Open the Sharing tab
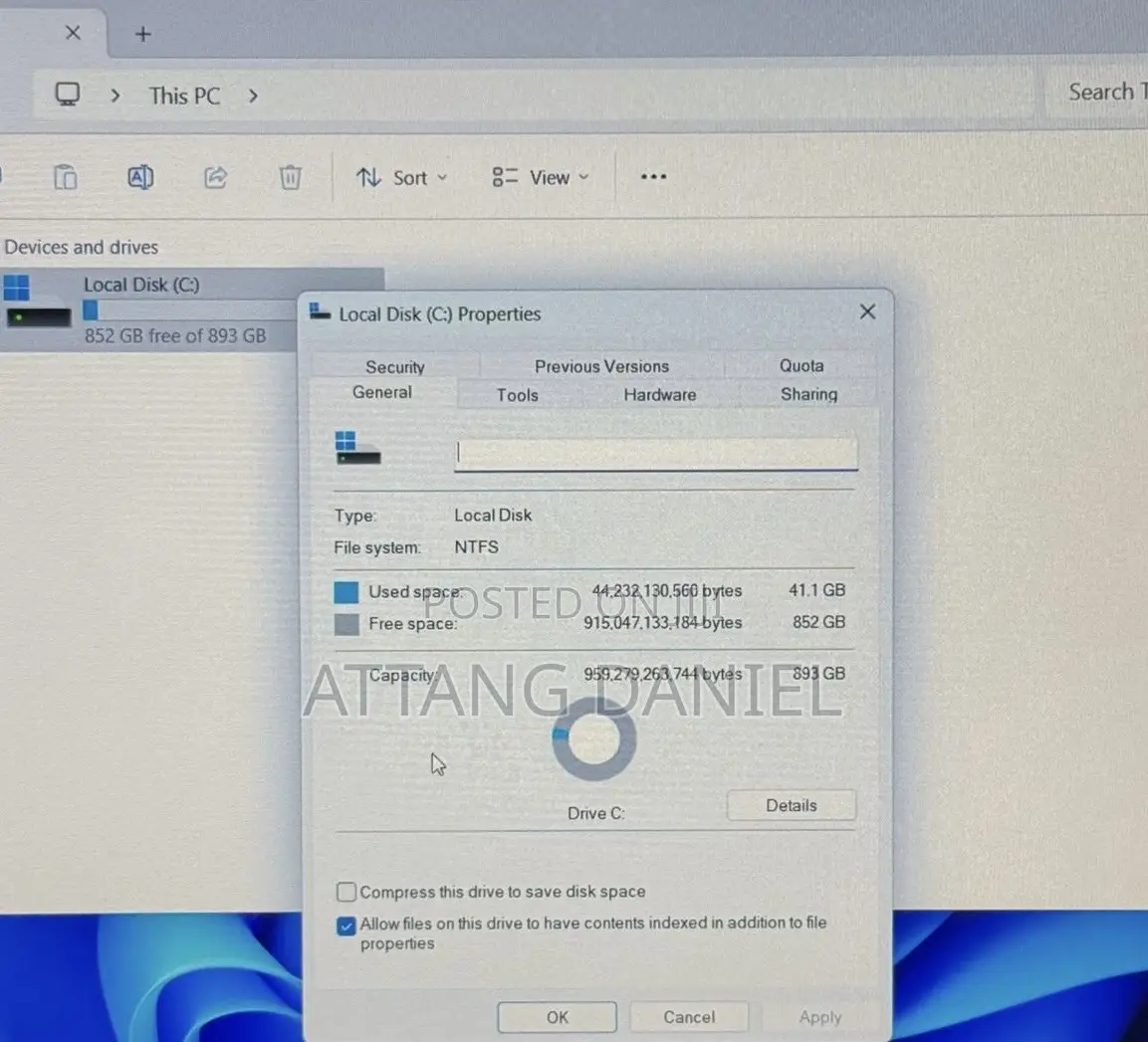The width and height of the screenshot is (1148, 1042). [808, 394]
